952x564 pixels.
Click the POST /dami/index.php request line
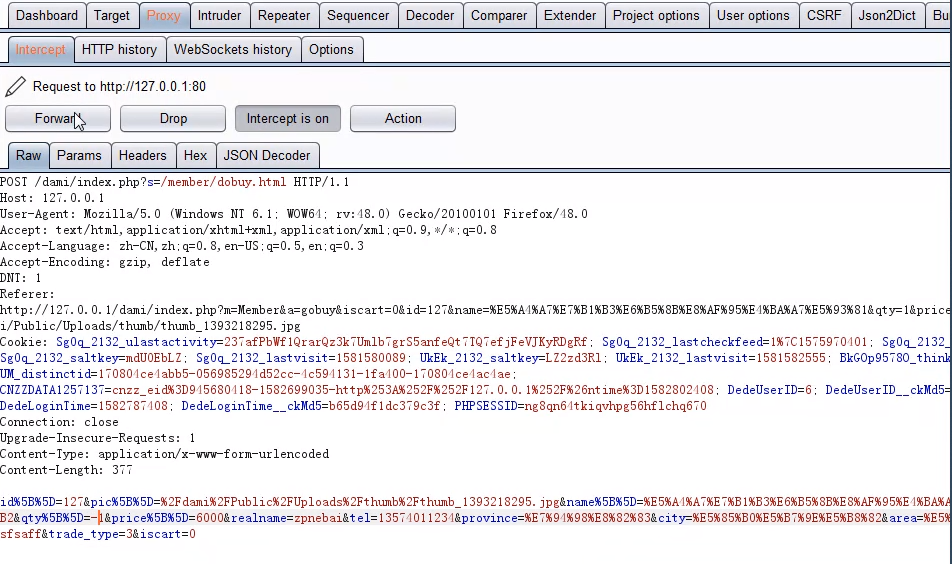coord(174,182)
